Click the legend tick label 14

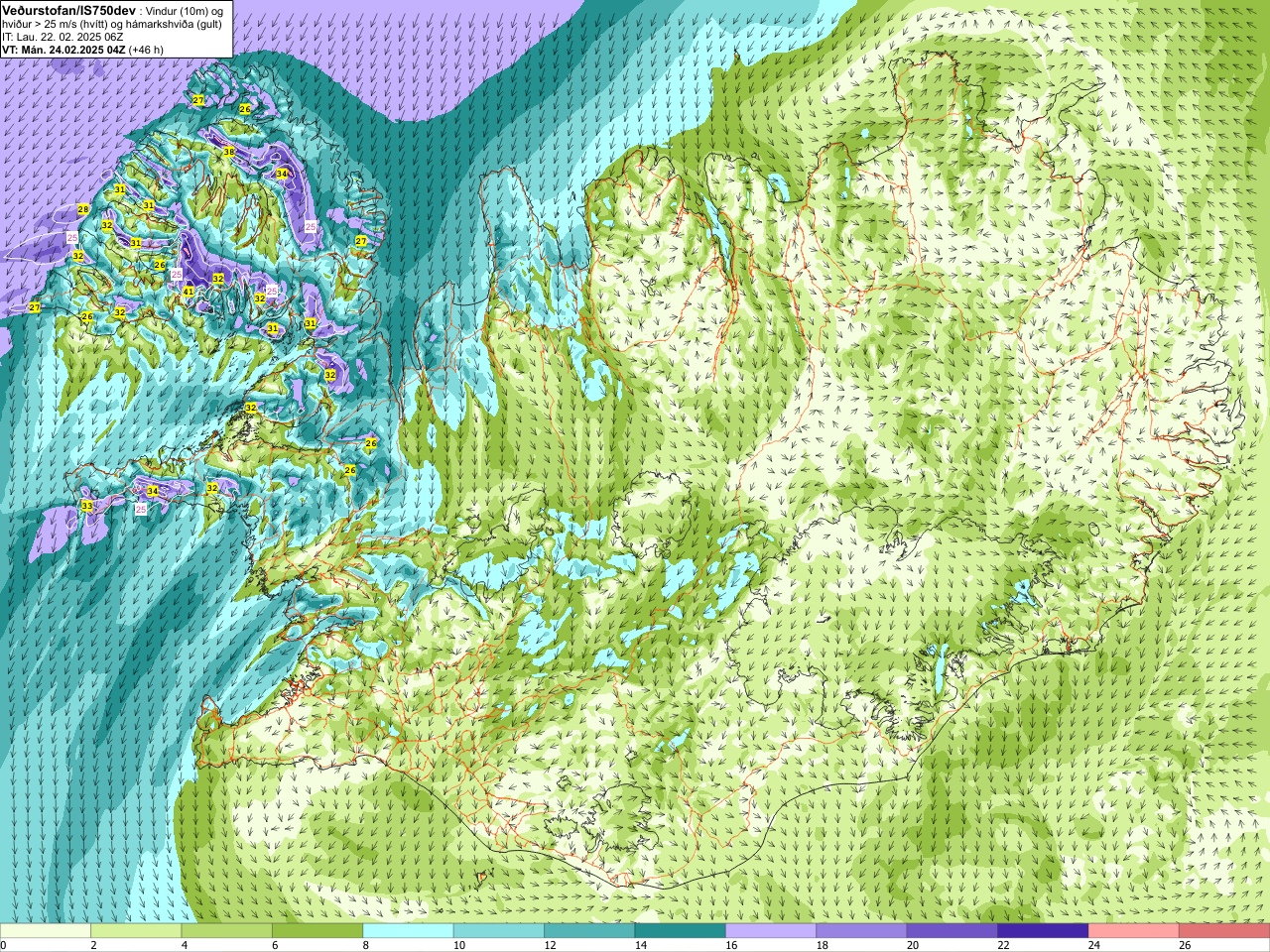tap(641, 945)
